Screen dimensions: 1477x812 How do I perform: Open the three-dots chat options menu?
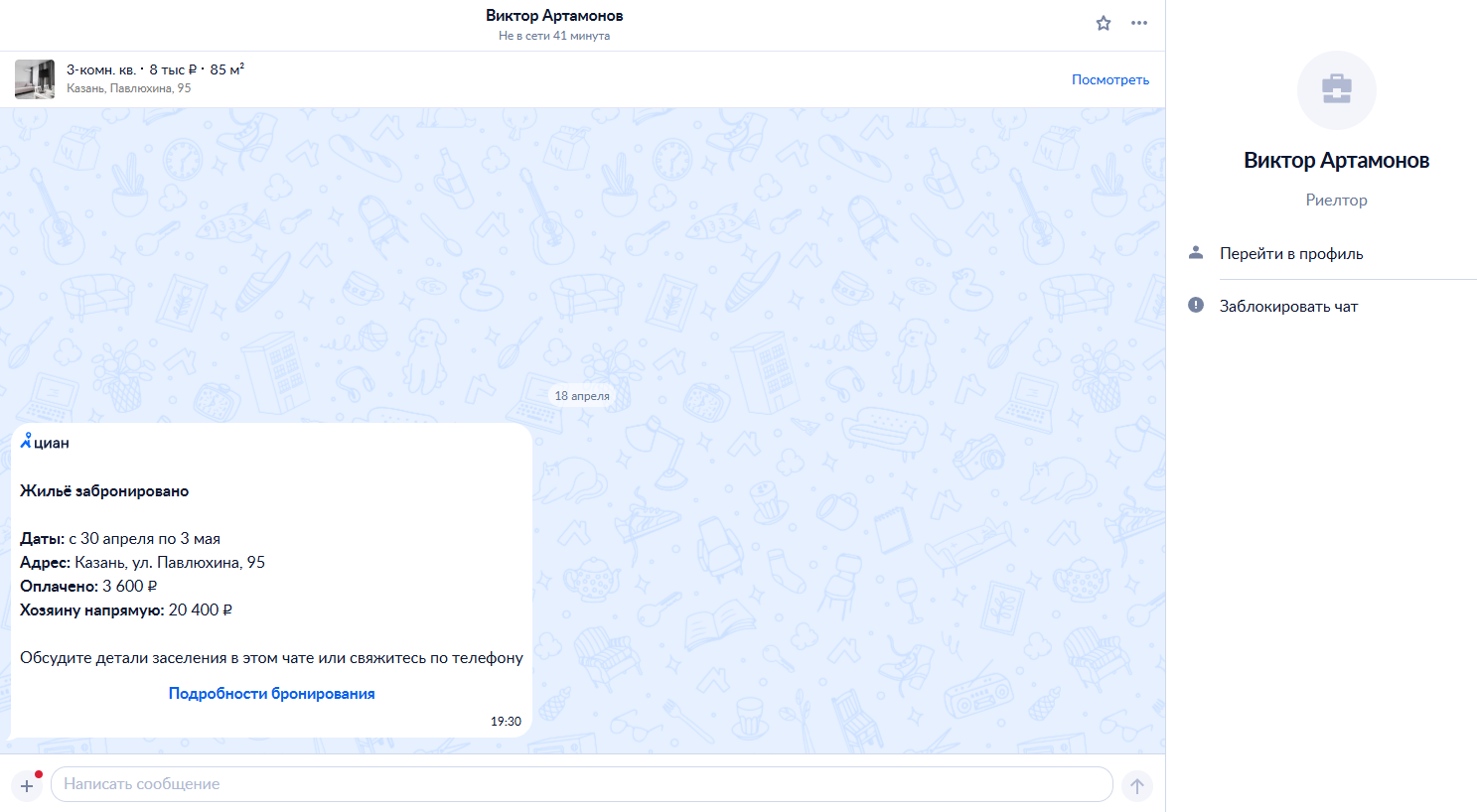click(x=1139, y=23)
